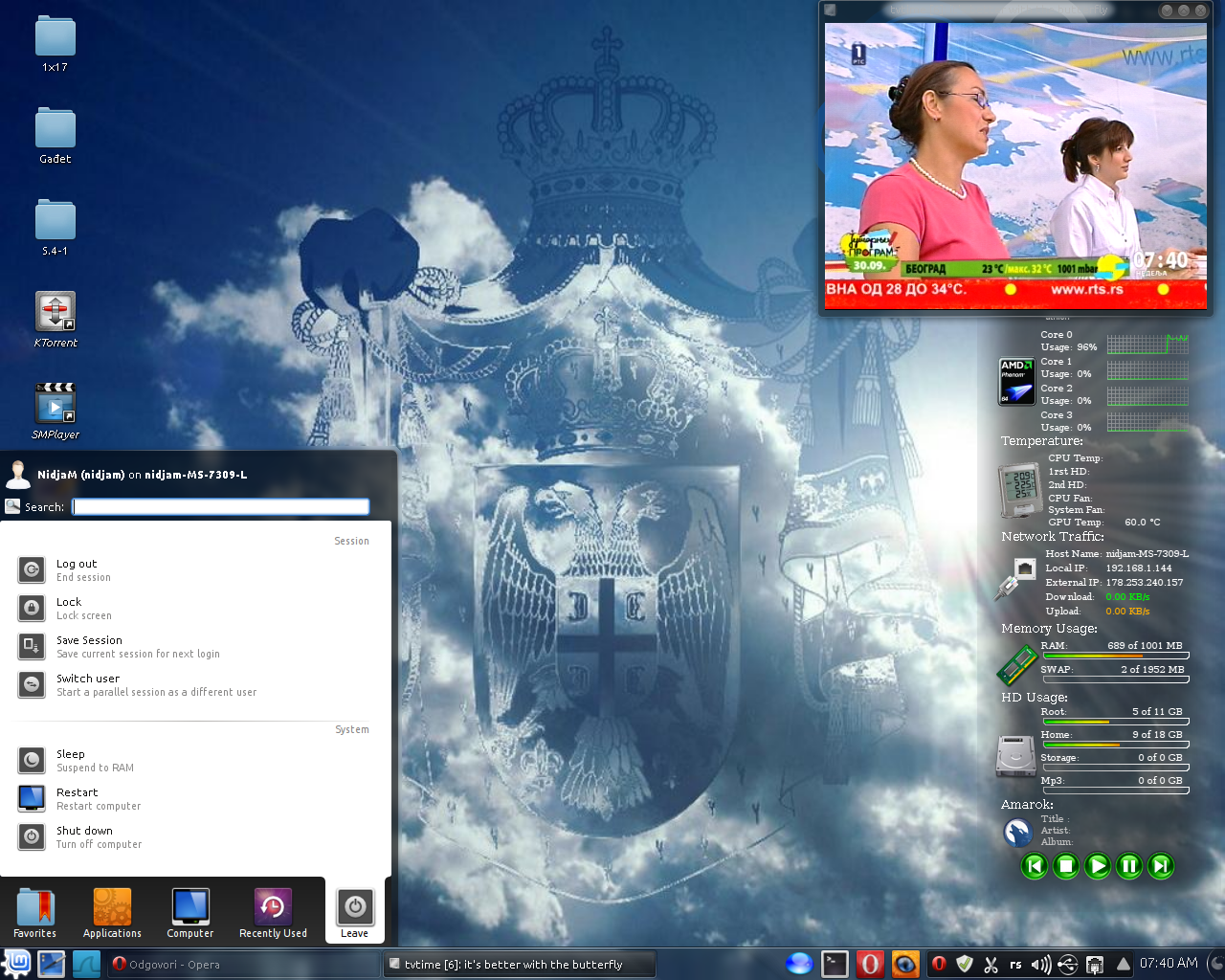The width and height of the screenshot is (1225, 980).
Task: Open the volume control in the tray
Action: 1041,964
